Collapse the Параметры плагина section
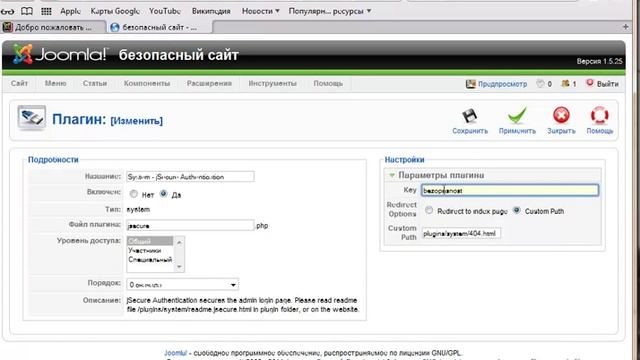This screenshot has height=360, width=640. [391, 175]
